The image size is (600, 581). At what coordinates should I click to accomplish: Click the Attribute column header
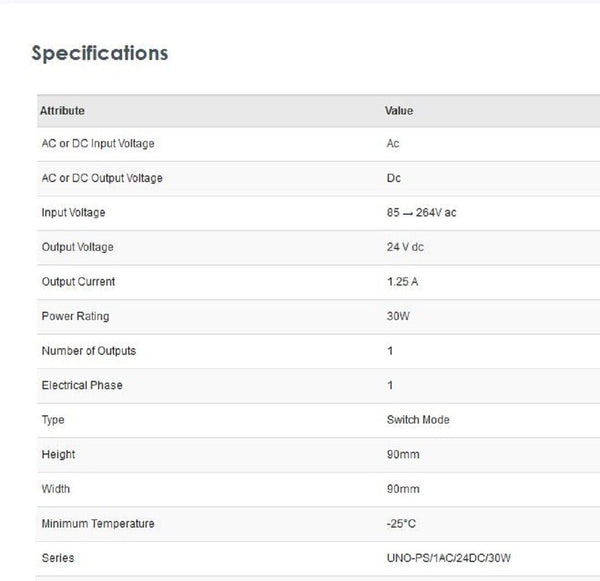coord(63,111)
